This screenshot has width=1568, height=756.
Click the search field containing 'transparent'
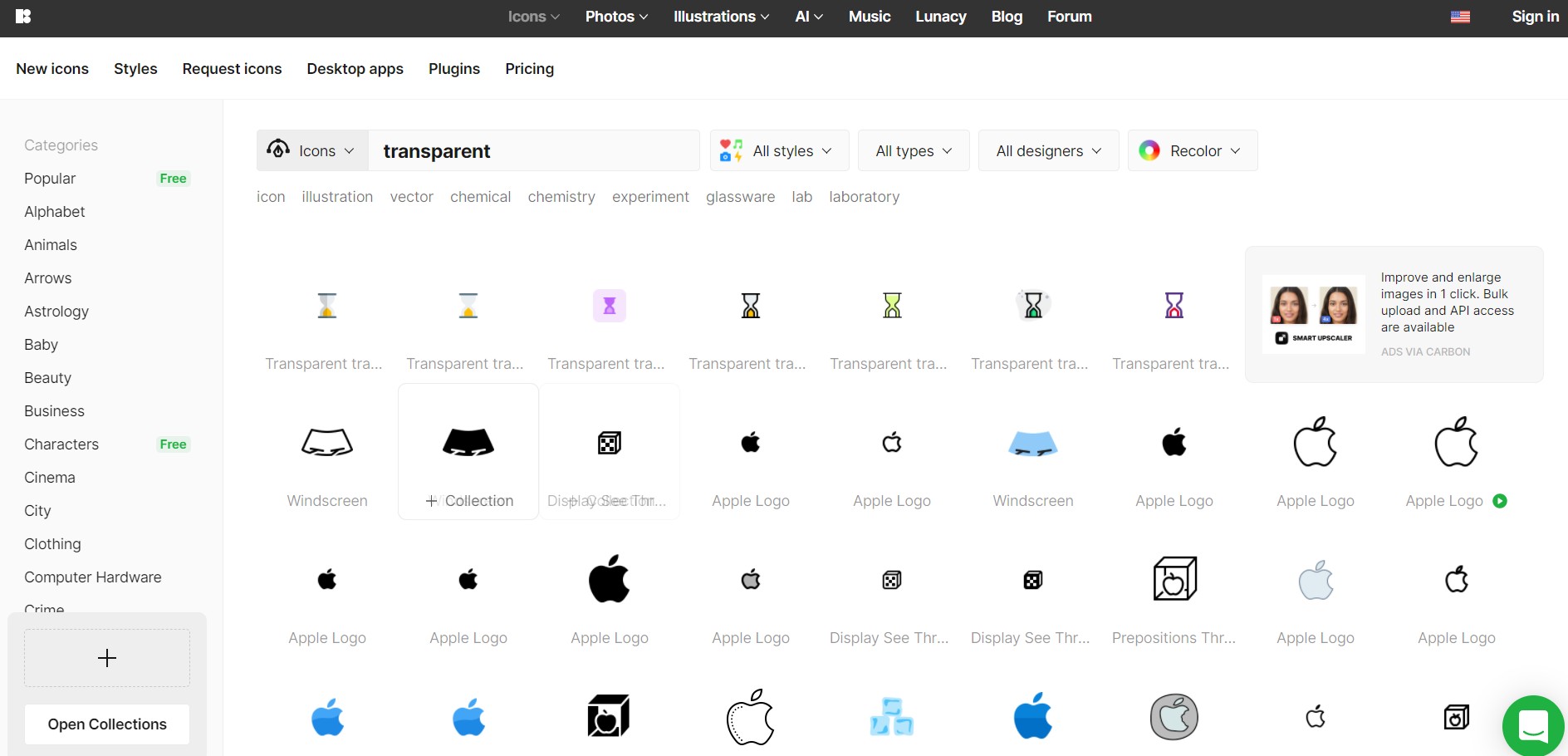[x=534, y=150]
